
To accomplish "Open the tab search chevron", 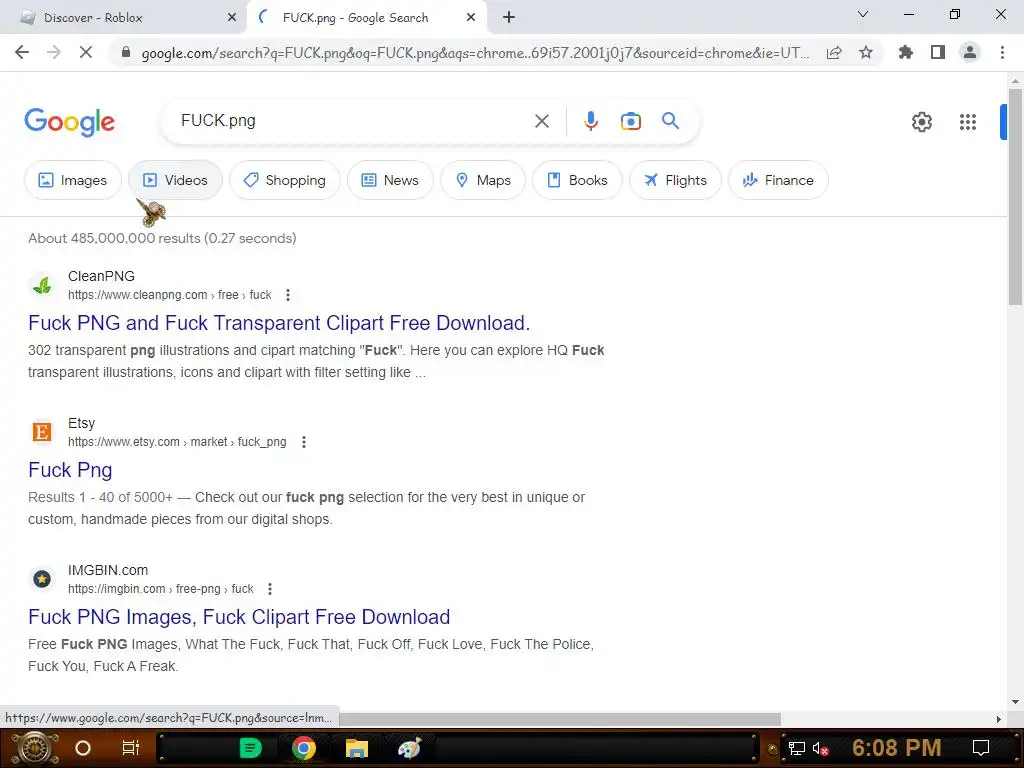I will (863, 14).
